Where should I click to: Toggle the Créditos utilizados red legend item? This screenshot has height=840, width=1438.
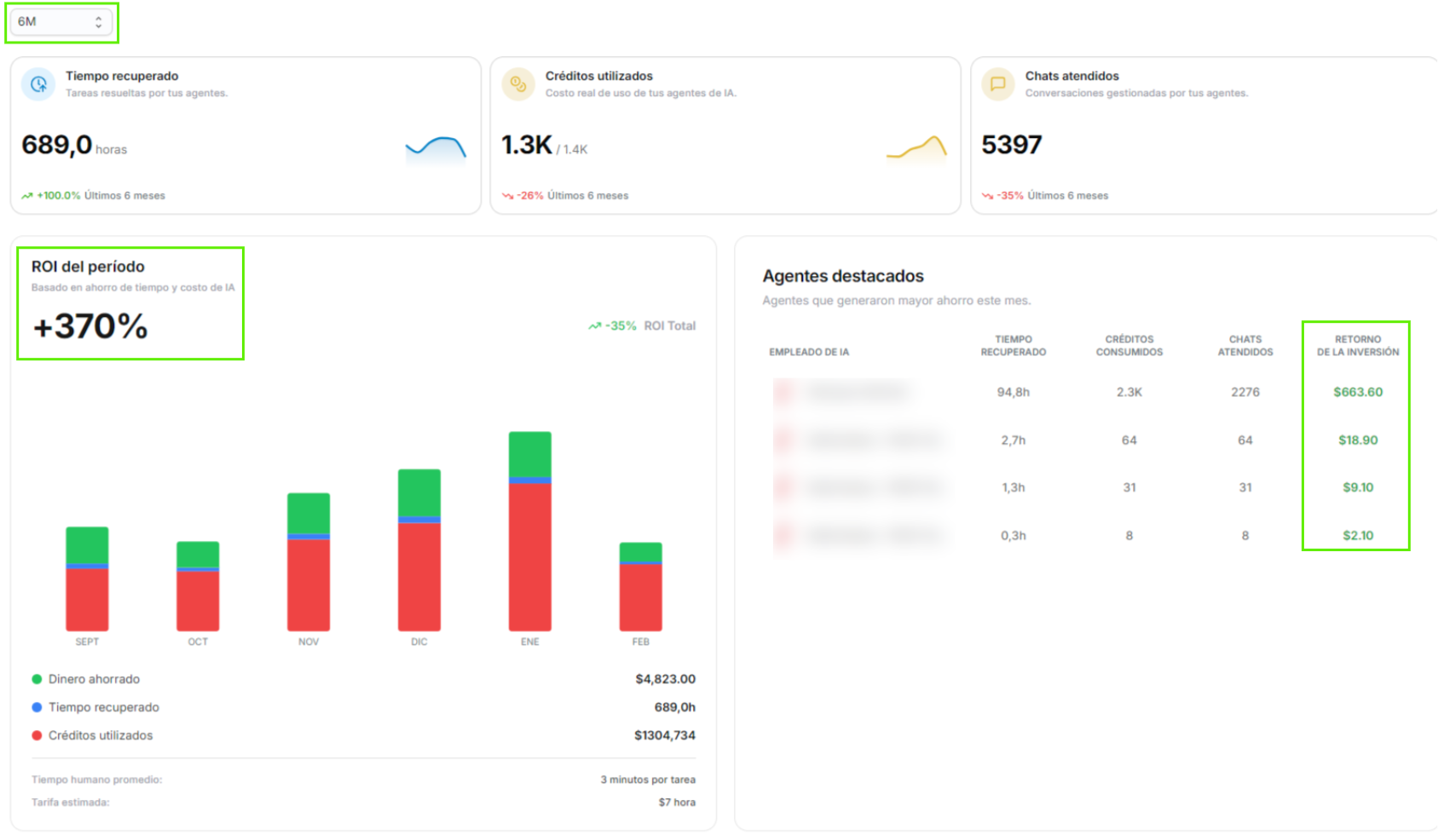(x=37, y=735)
